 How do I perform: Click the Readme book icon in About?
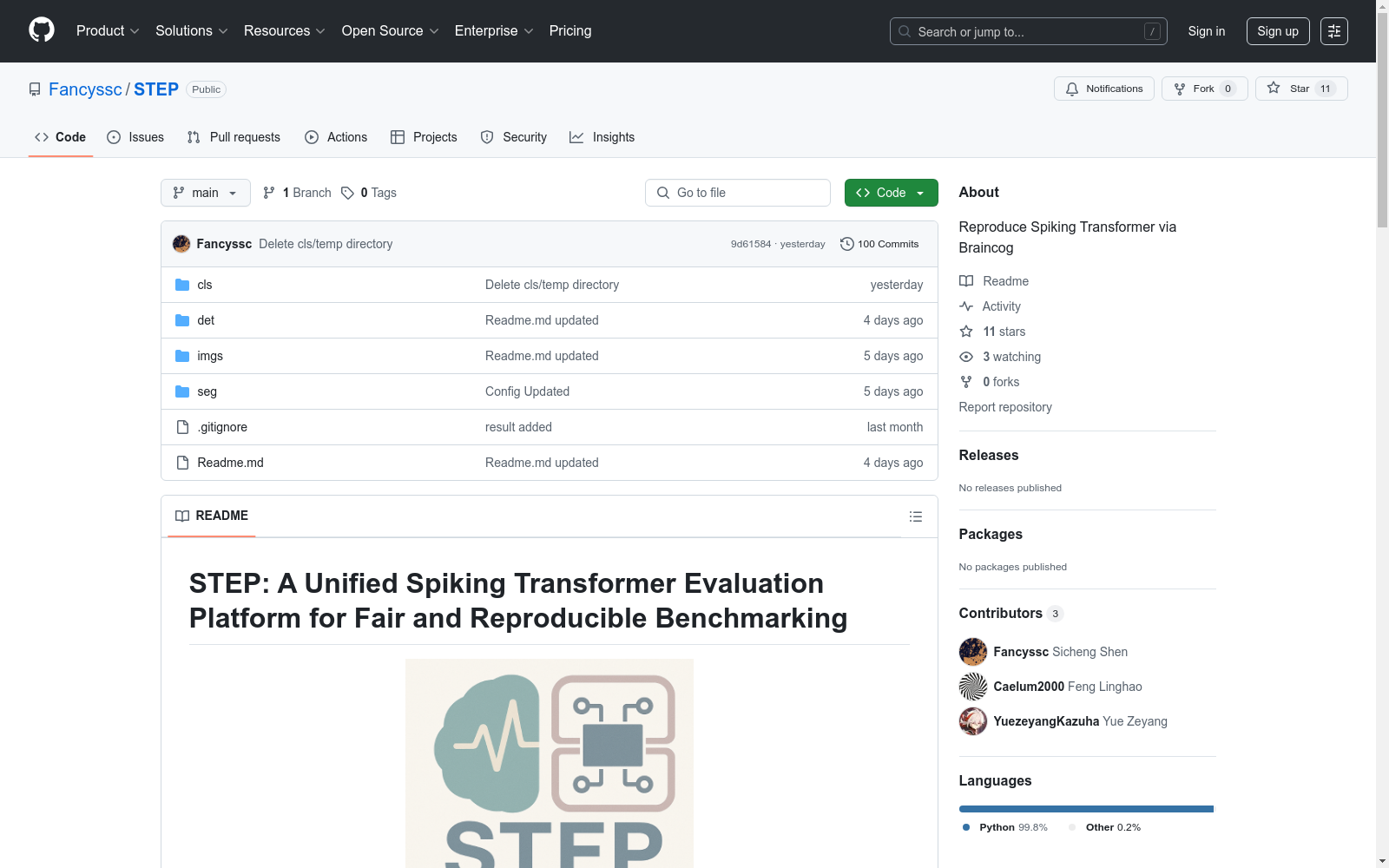coord(966,281)
